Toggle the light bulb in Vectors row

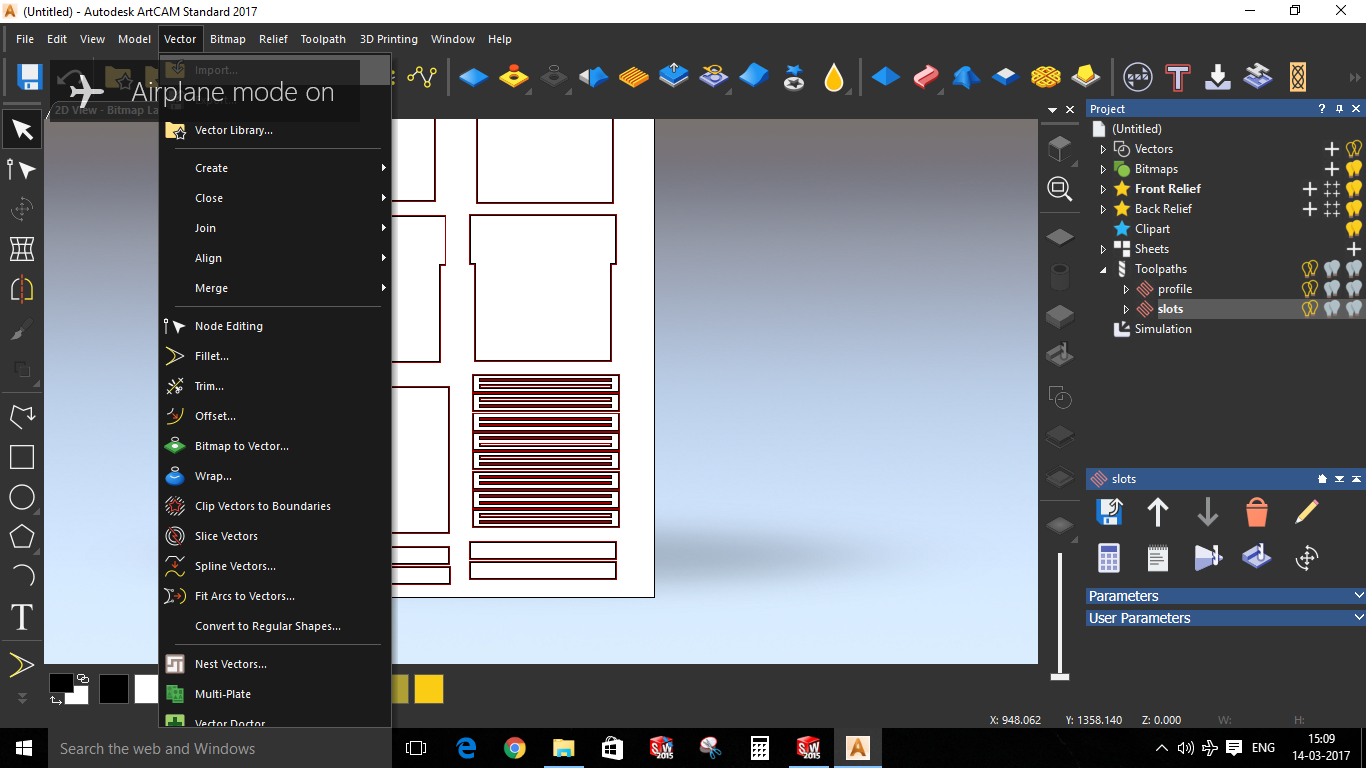click(1354, 149)
